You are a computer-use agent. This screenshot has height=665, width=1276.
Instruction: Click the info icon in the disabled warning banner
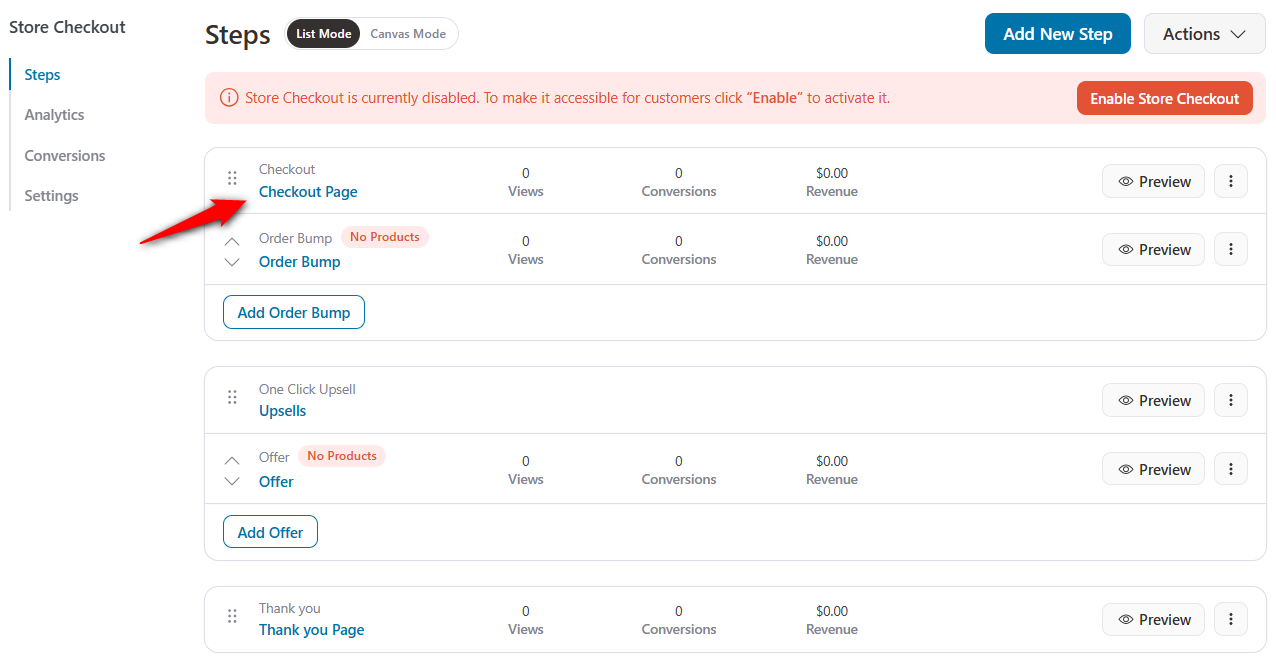coord(228,97)
